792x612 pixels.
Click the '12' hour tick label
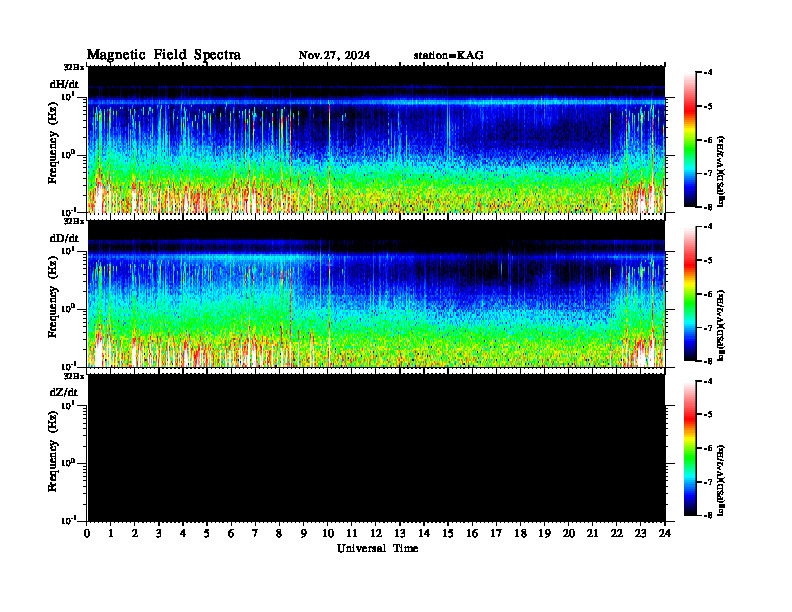click(x=376, y=534)
